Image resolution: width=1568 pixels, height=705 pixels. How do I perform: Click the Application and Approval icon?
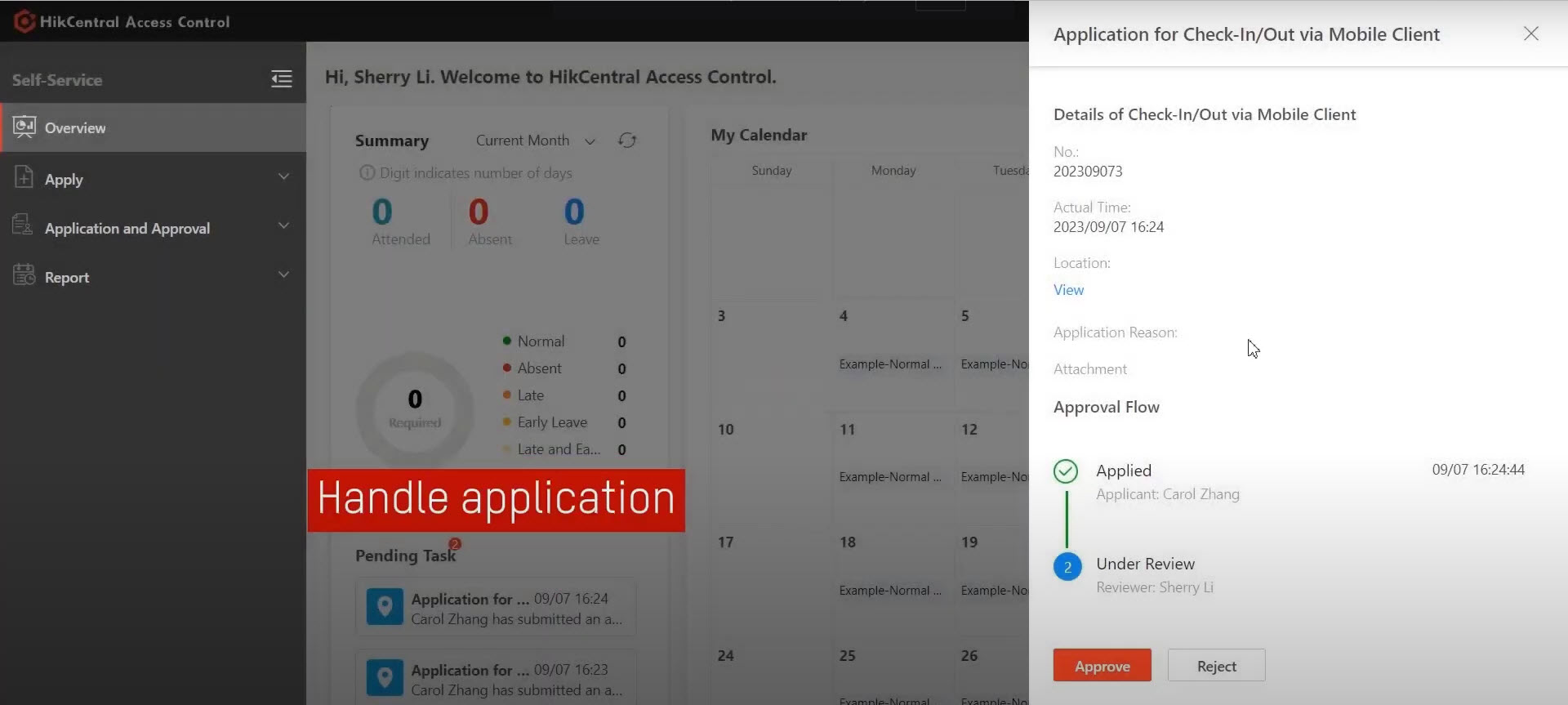pyautogui.click(x=23, y=225)
